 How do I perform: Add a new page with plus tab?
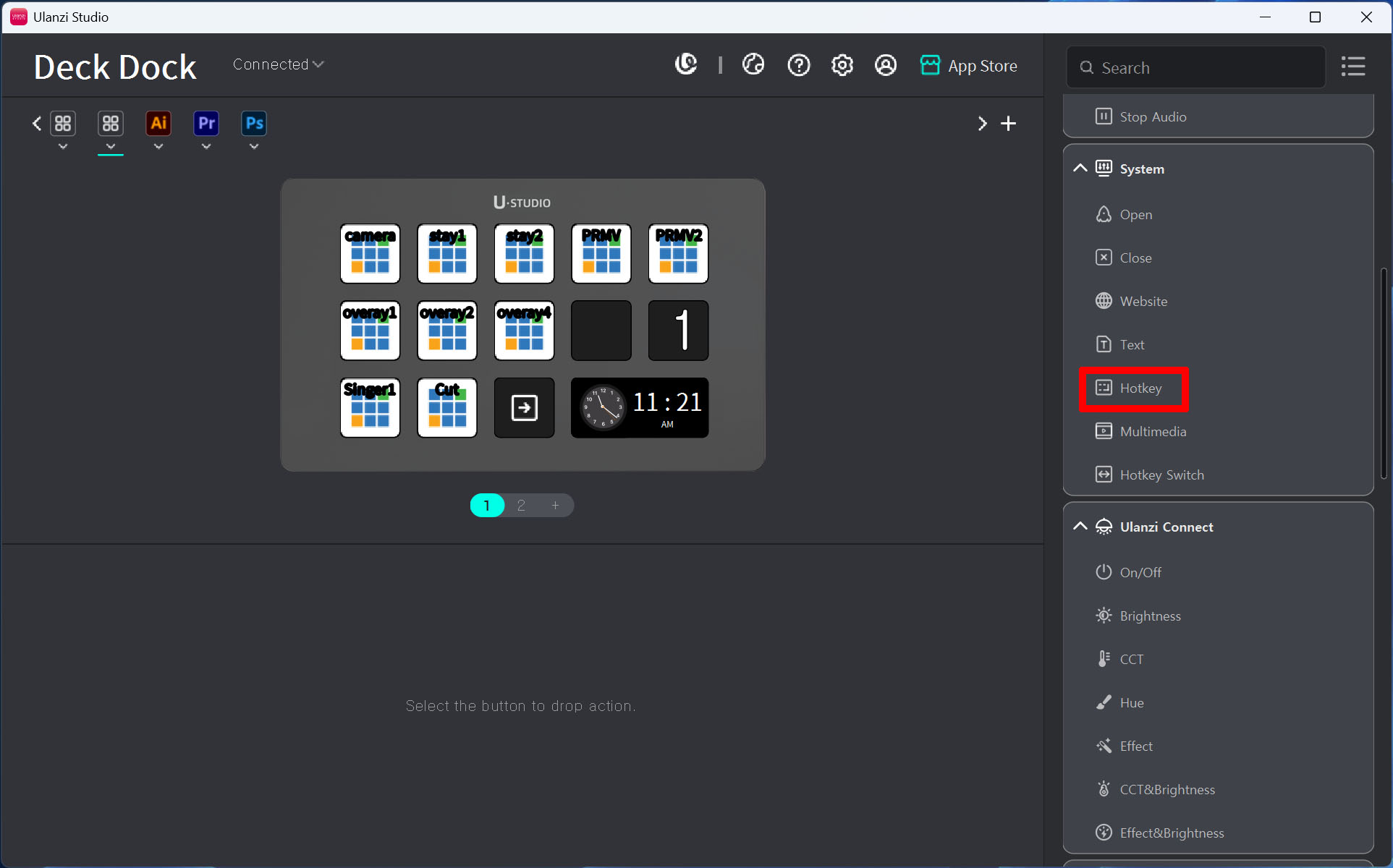pyautogui.click(x=555, y=505)
